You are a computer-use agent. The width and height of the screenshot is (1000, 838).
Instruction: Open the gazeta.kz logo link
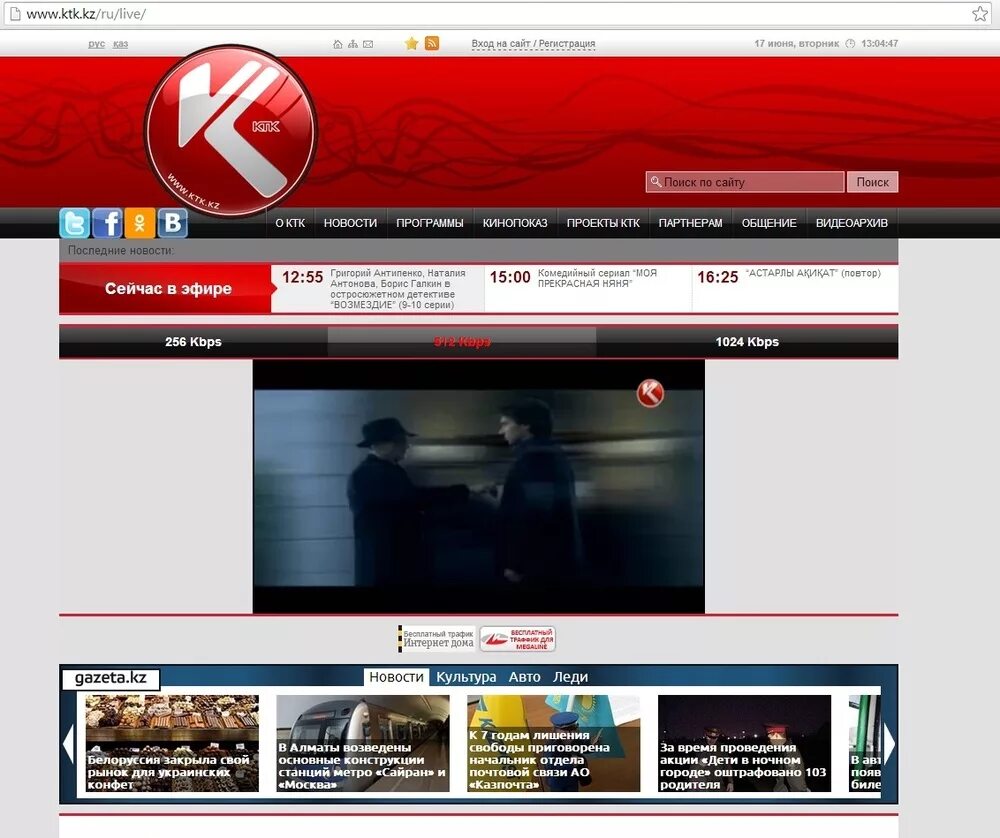coord(111,678)
